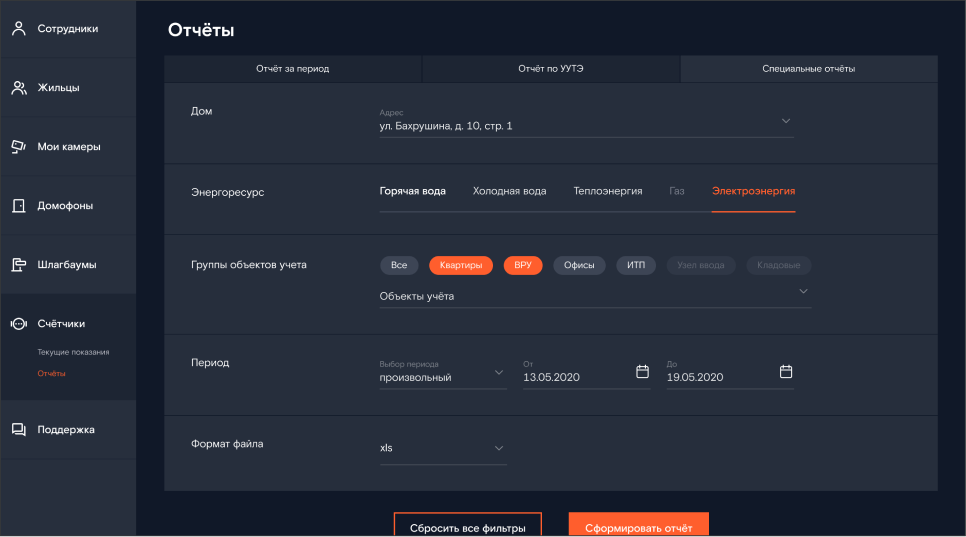This screenshot has height=537, width=966.
Task: Open the Поддержка page
Action: pyautogui.click(x=68, y=430)
